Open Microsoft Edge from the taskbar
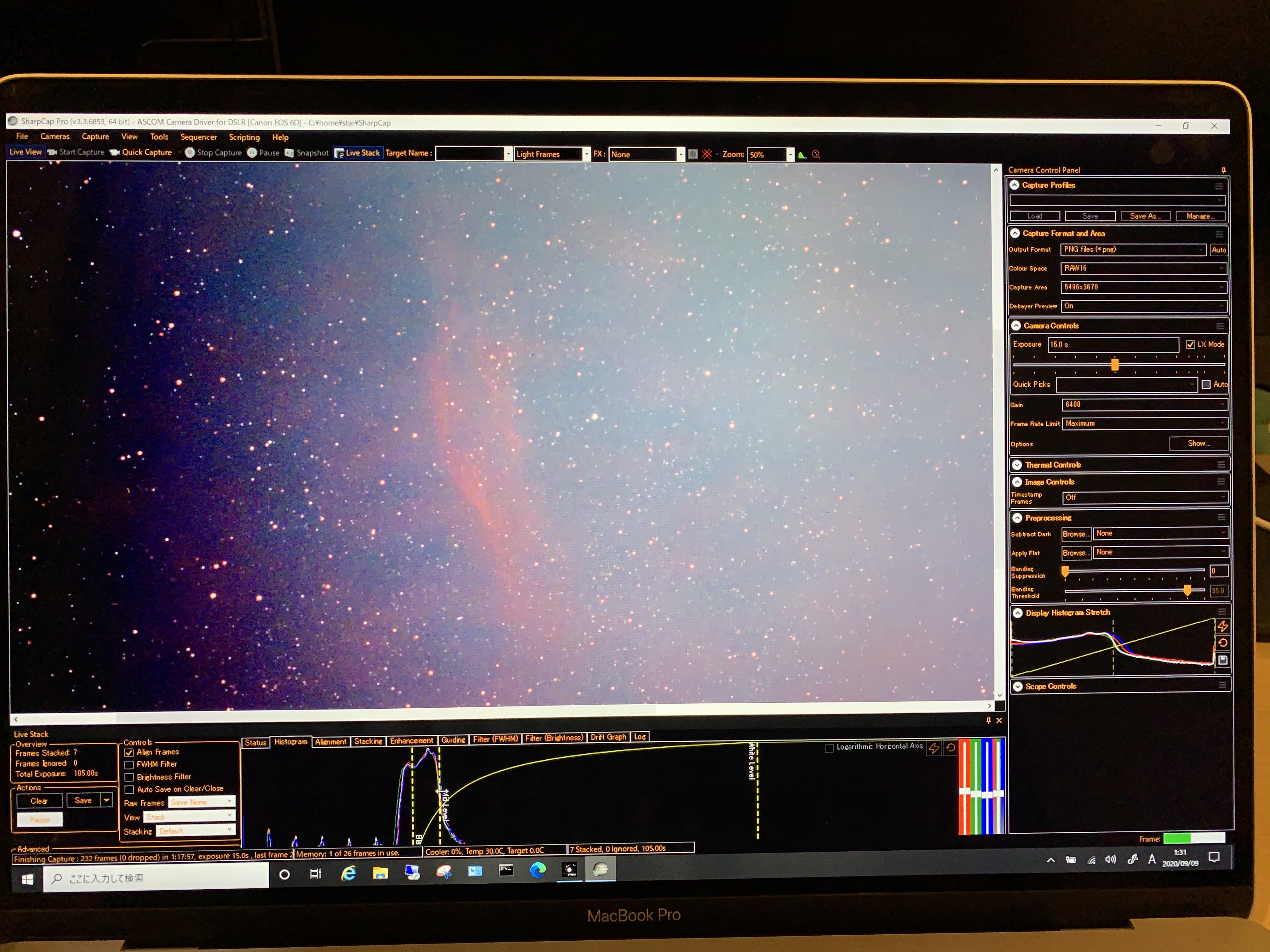 pyautogui.click(x=538, y=870)
